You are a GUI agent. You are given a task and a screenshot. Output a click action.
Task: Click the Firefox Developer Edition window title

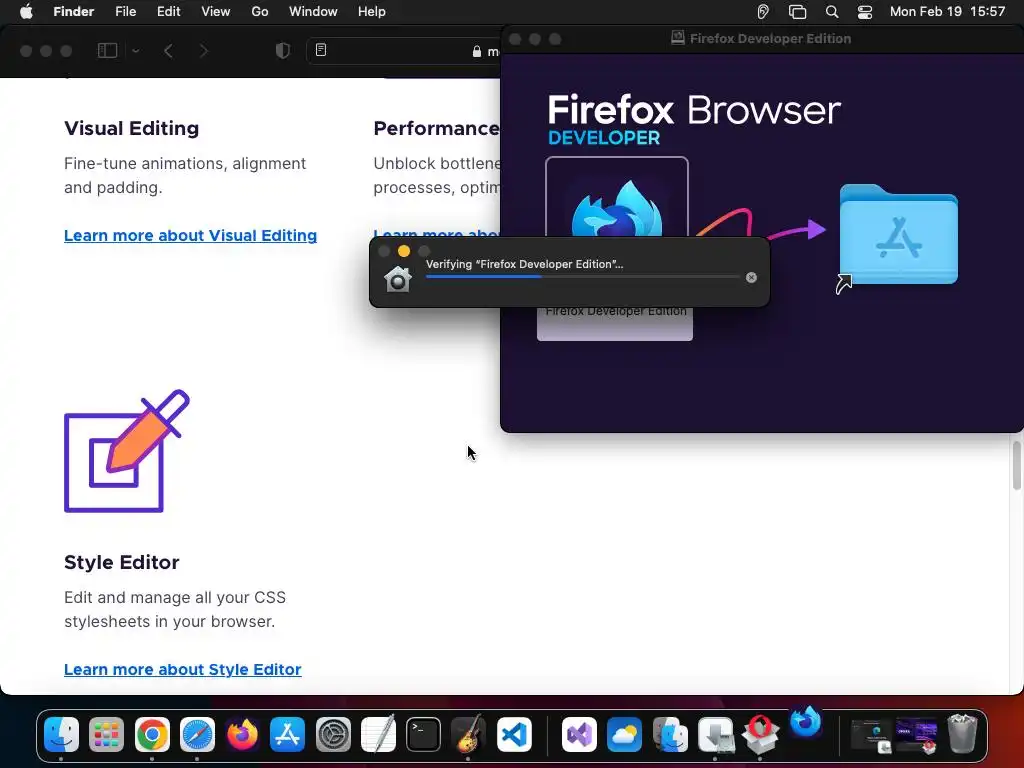770,39
